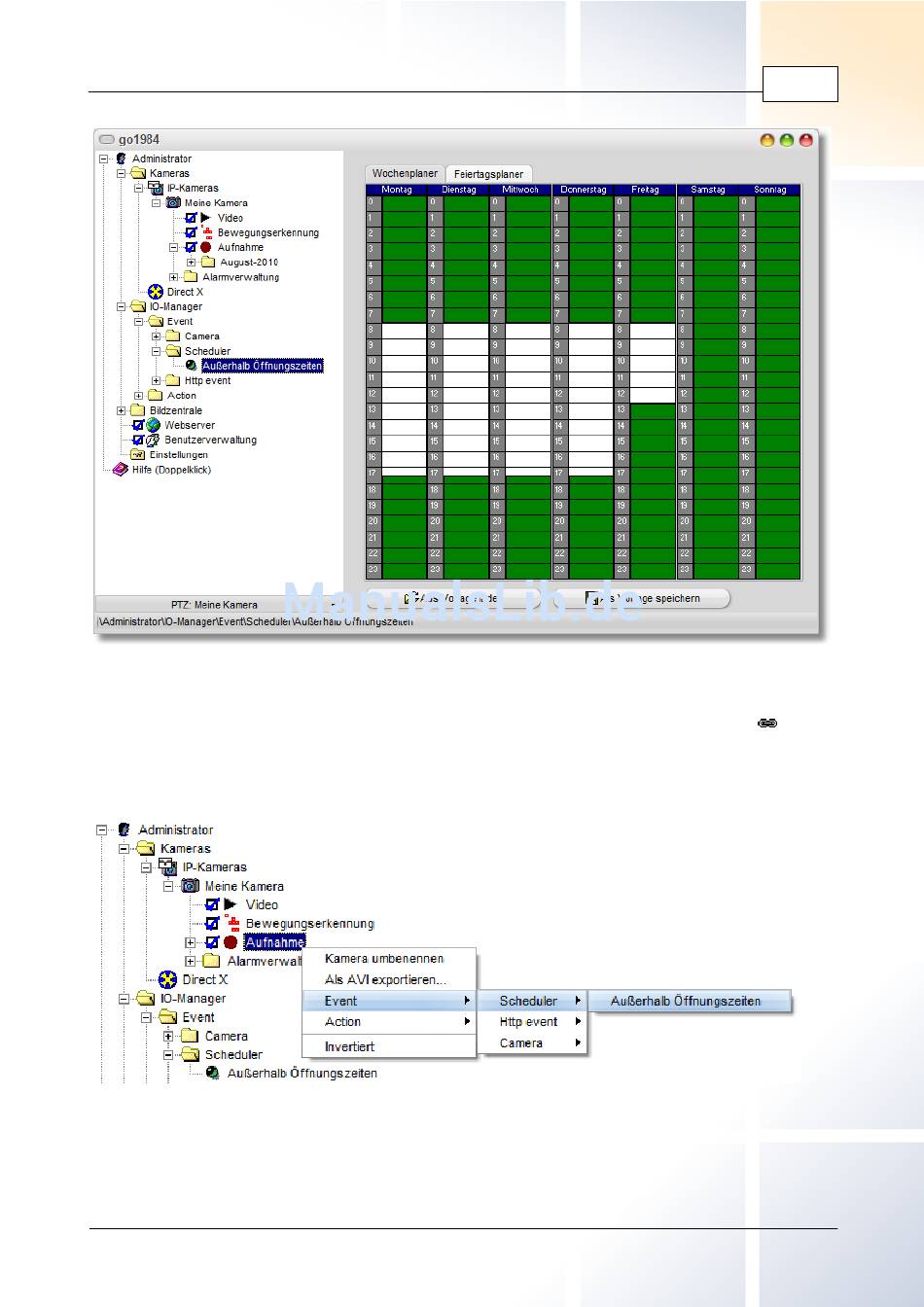Switch to the Wochenplaner tab

[x=405, y=173]
